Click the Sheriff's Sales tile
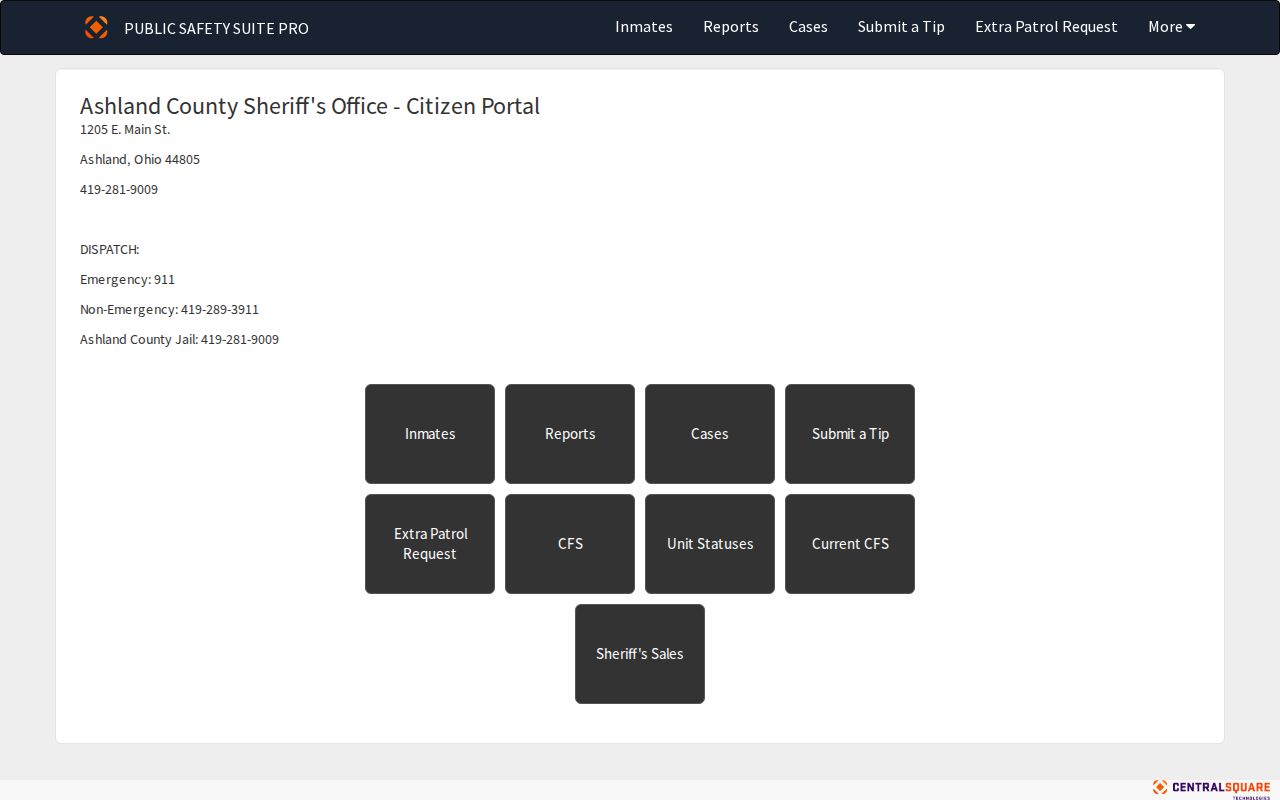1280x800 pixels. point(640,654)
